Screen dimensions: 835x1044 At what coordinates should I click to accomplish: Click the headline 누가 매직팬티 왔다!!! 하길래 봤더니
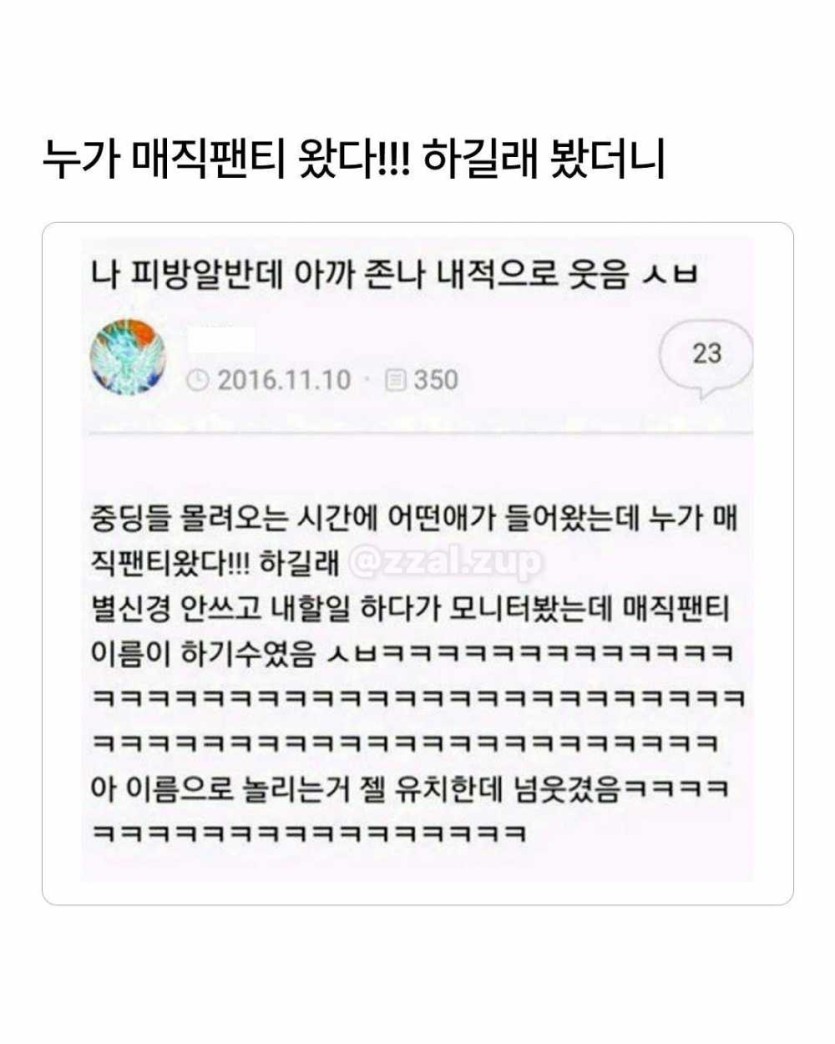(354, 158)
